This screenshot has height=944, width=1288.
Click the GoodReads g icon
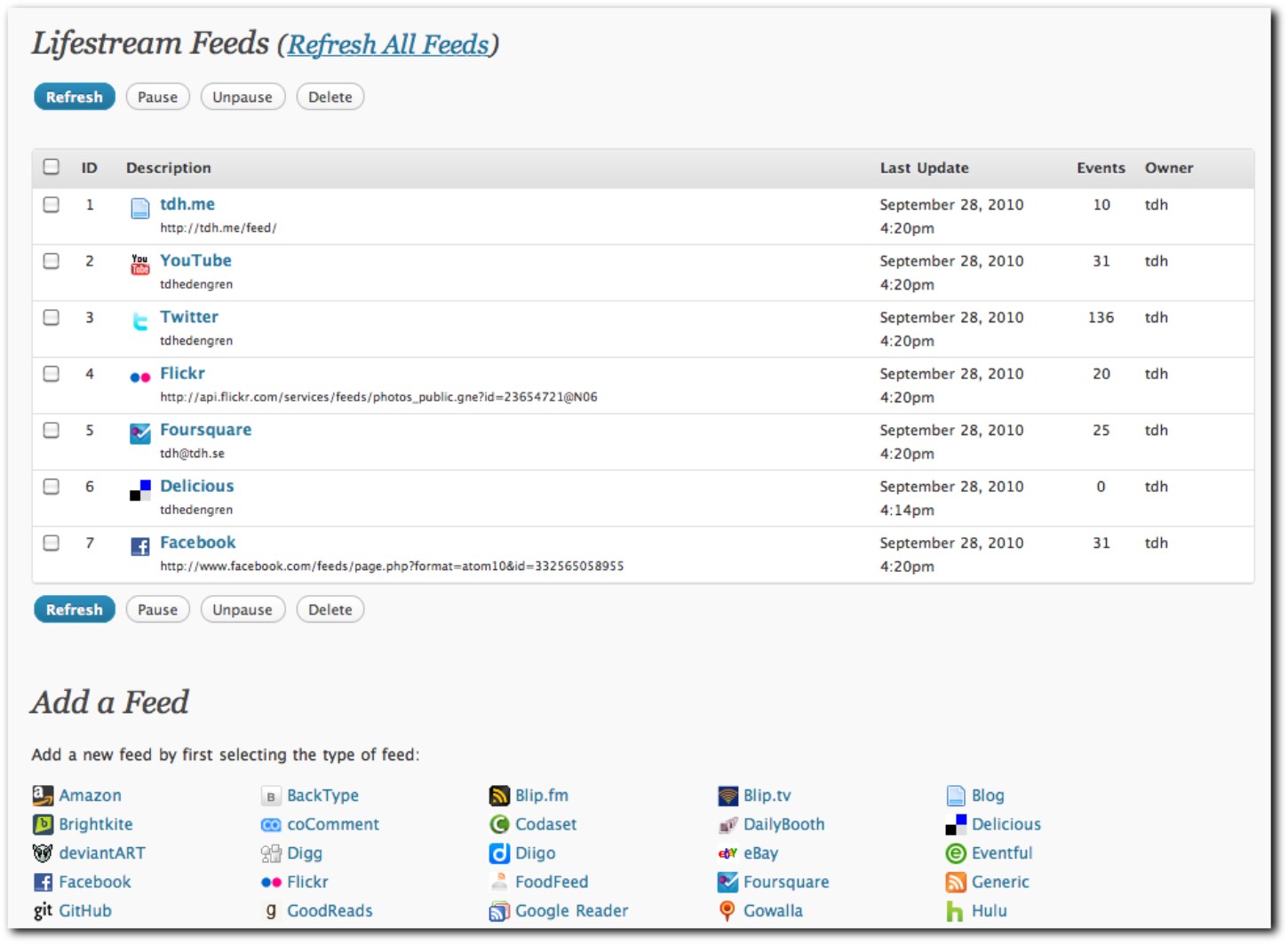point(271,910)
